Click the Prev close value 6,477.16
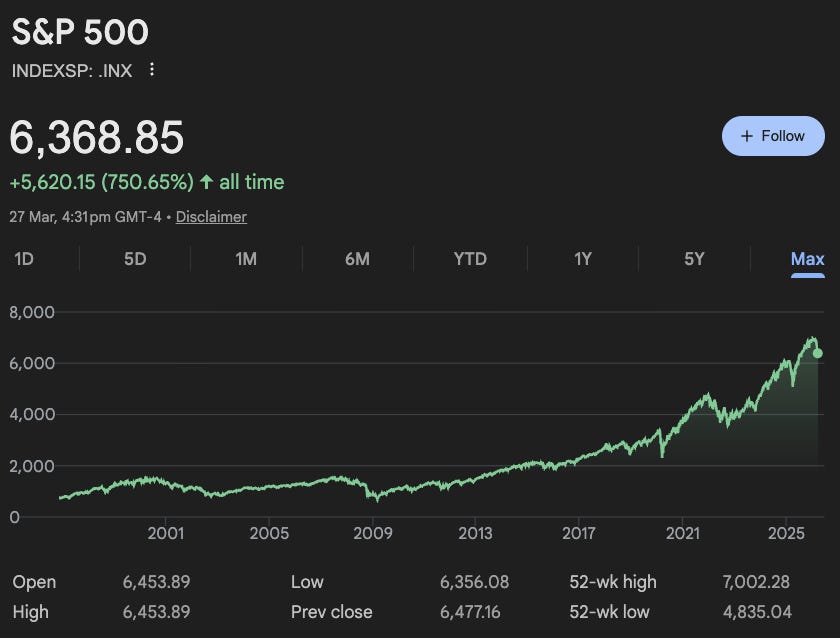 [470, 612]
